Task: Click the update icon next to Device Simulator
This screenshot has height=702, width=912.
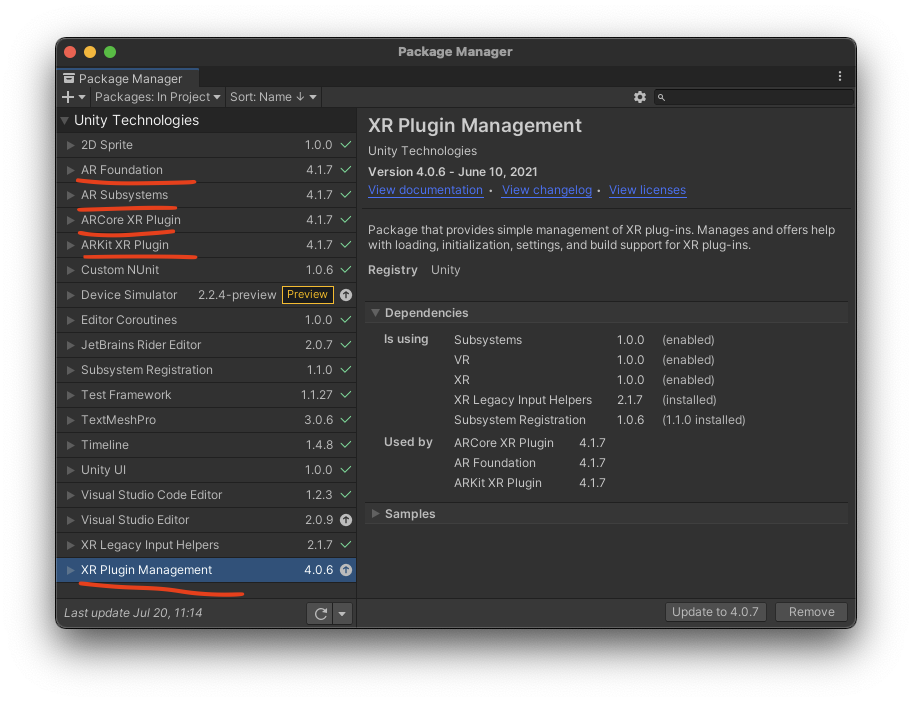Action: point(345,295)
